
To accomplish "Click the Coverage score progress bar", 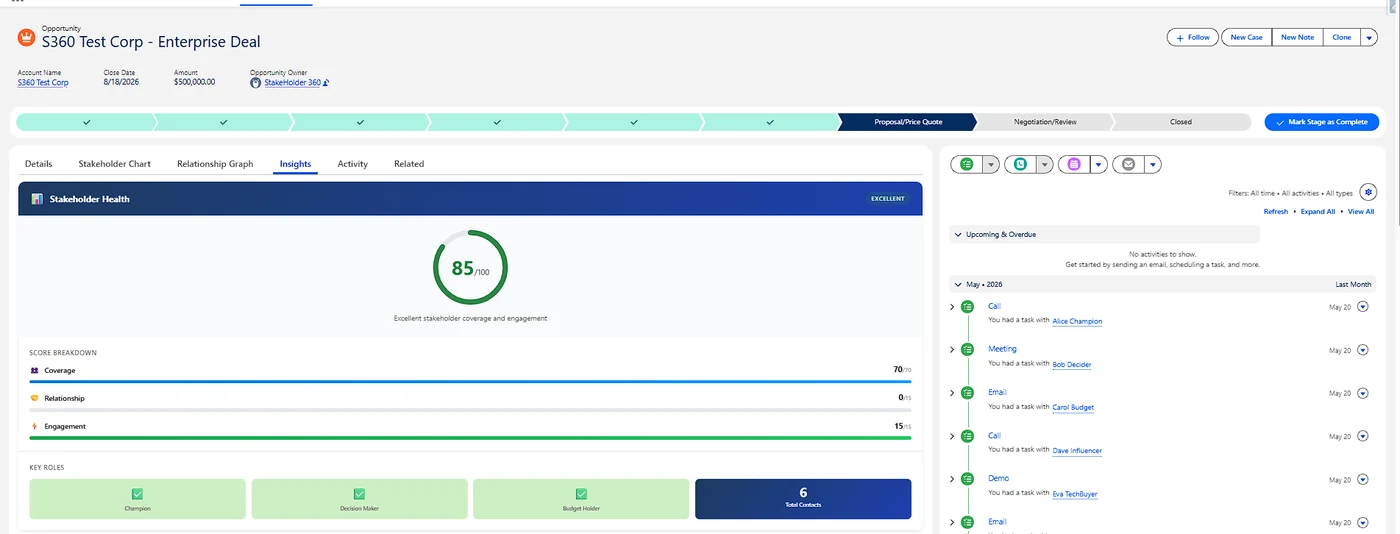I will pyautogui.click(x=470, y=382).
